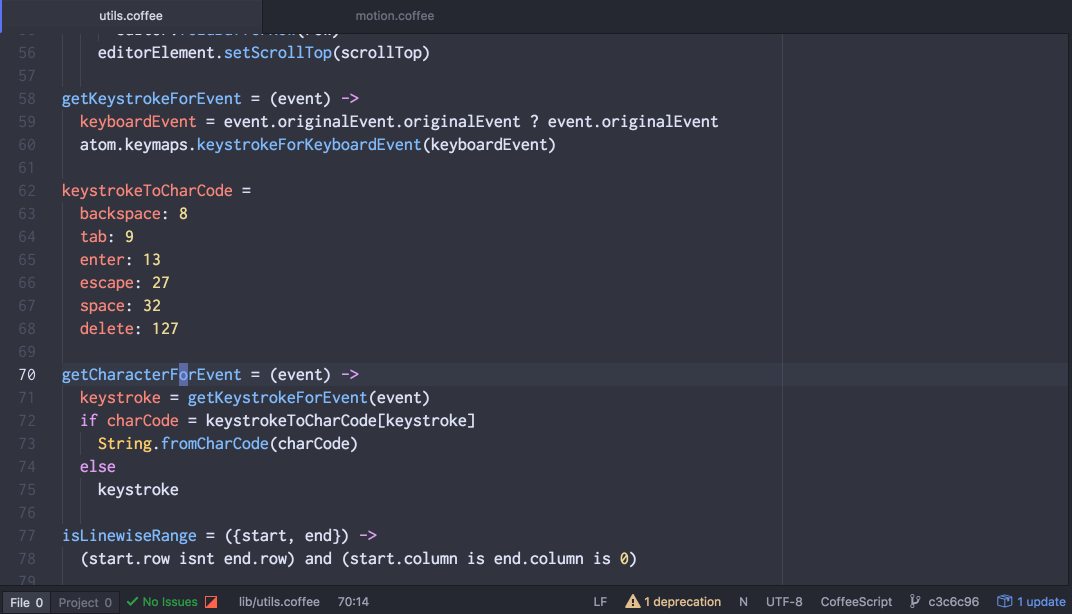1072x614 pixels.
Task: Click the lib/utils.coffee path in status bar
Action: coord(279,601)
